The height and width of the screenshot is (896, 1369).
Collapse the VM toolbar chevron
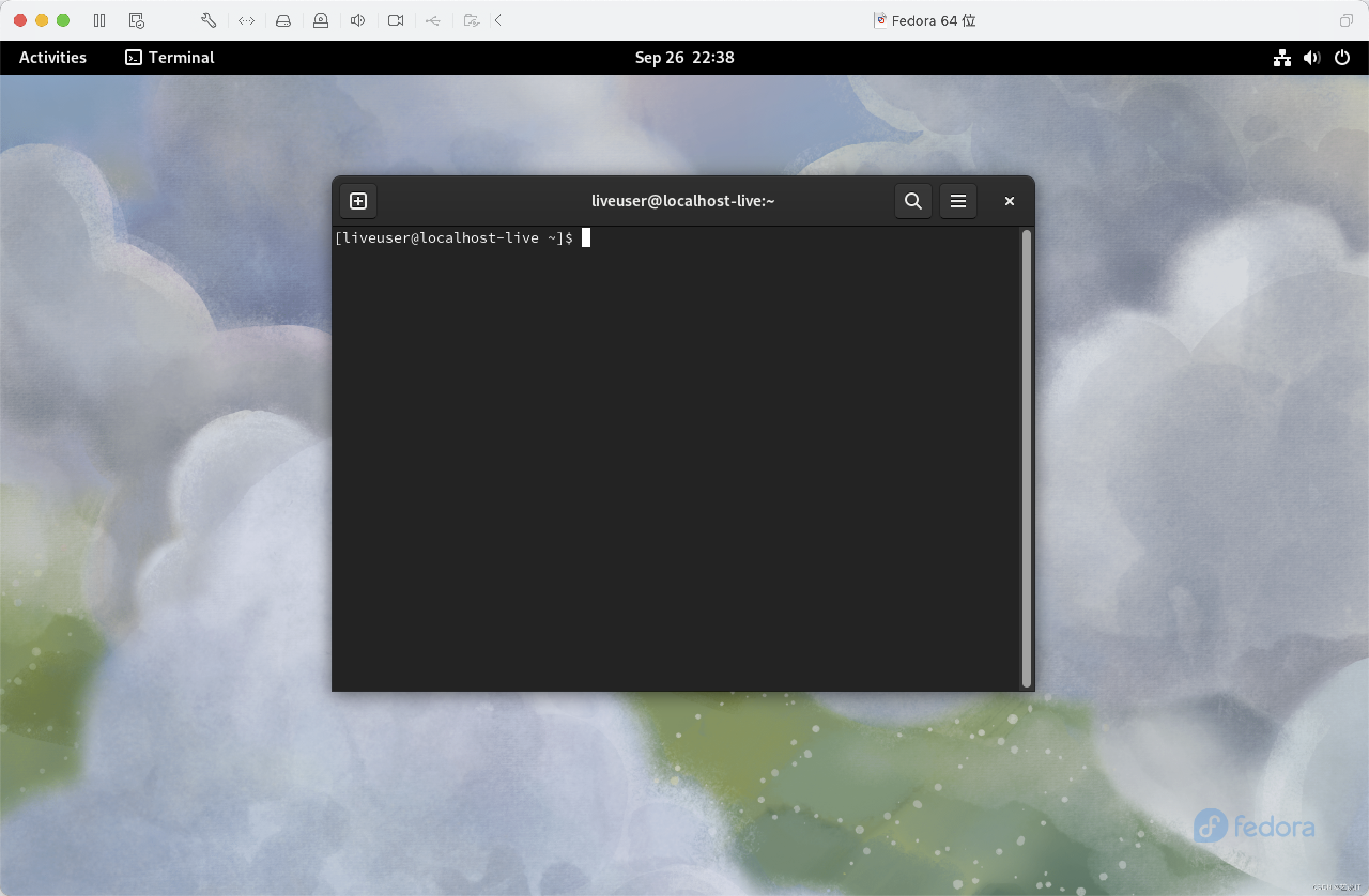pyautogui.click(x=499, y=21)
